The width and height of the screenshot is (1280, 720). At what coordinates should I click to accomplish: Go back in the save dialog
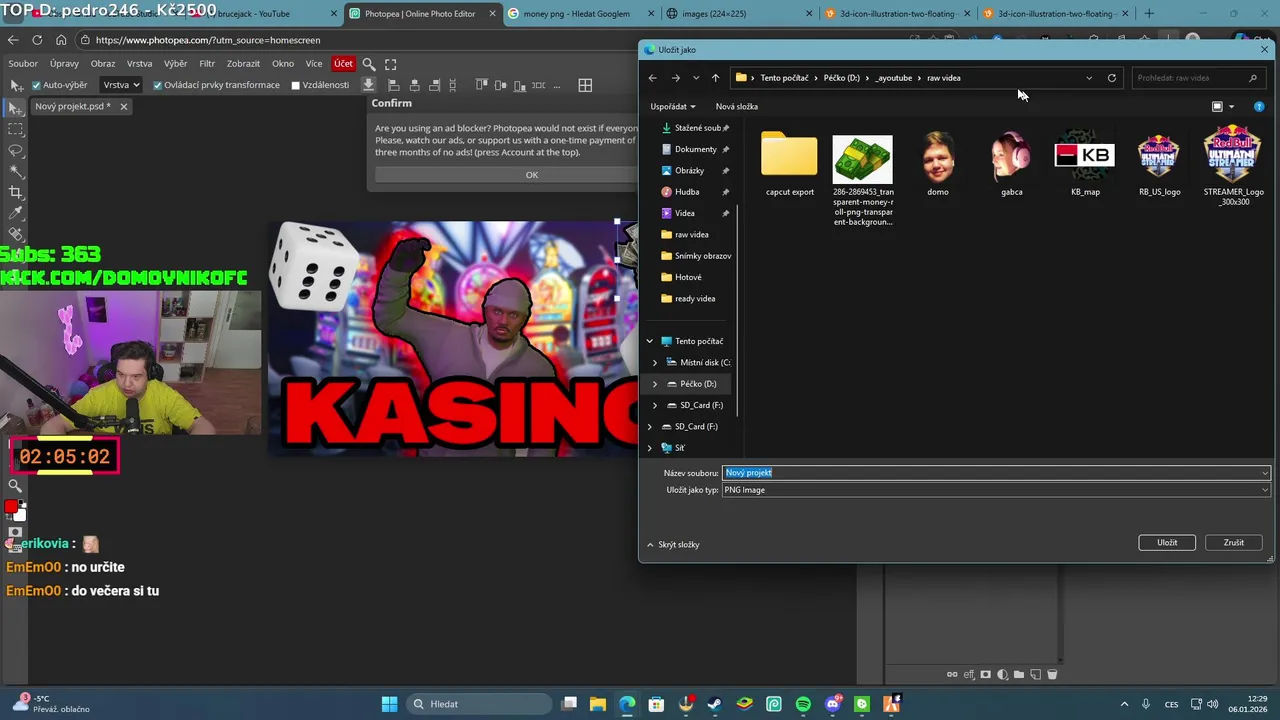pyautogui.click(x=653, y=78)
